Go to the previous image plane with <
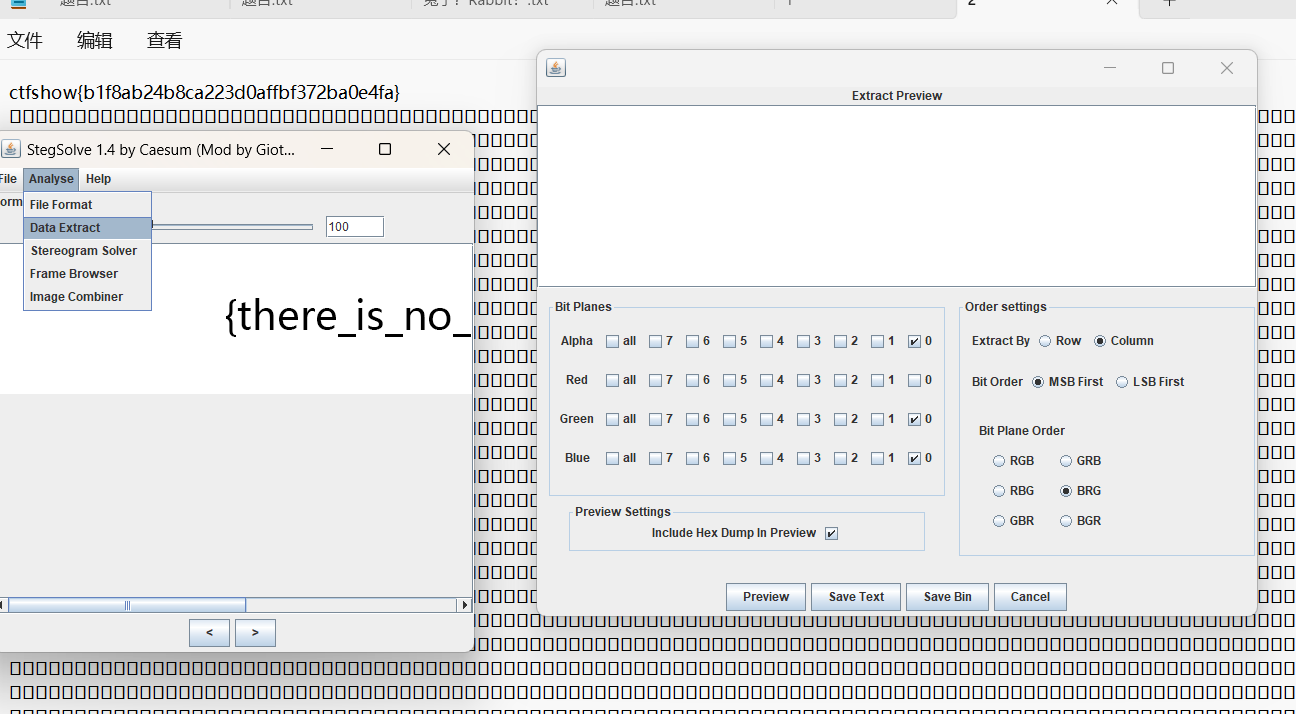Image resolution: width=1296 pixels, height=714 pixels. point(209,633)
